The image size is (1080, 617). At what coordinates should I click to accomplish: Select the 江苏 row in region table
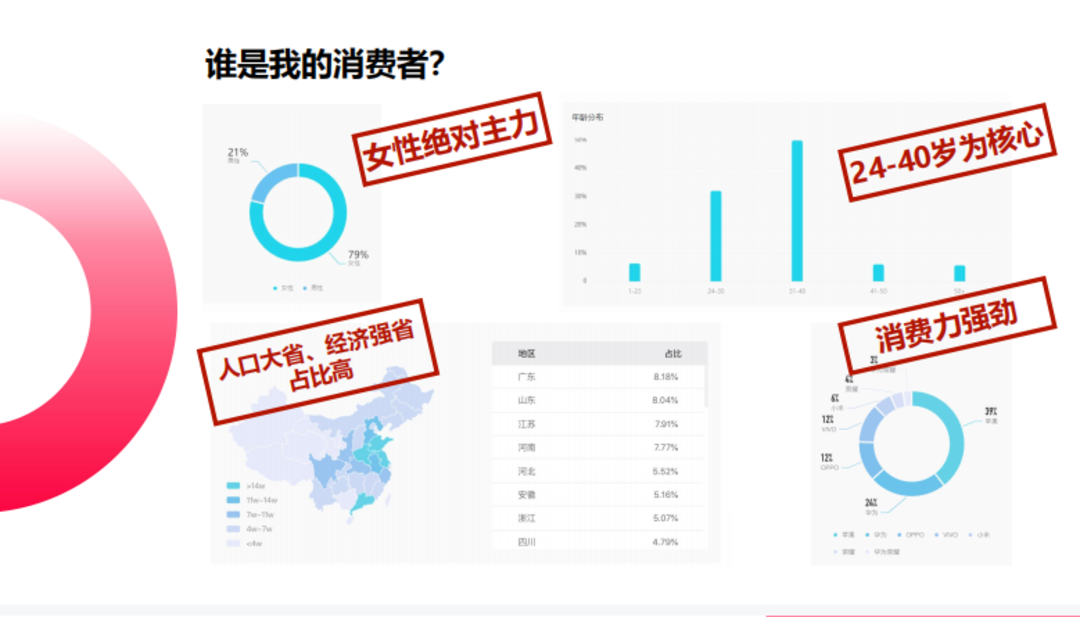click(599, 424)
